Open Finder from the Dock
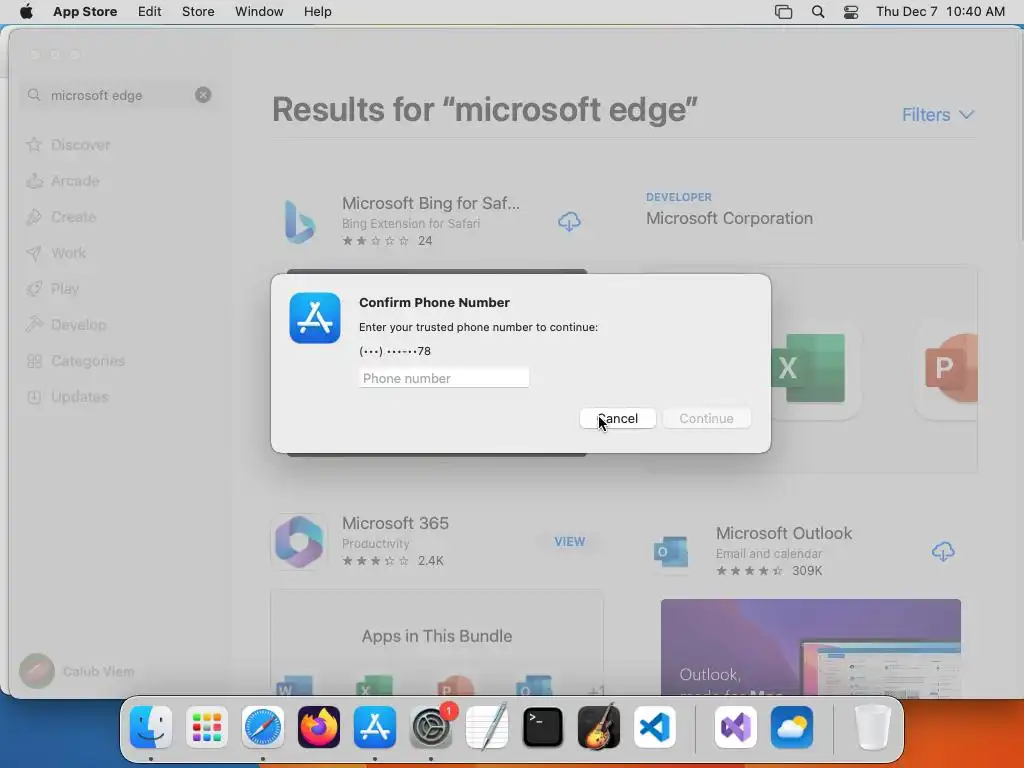Viewport: 1024px width, 768px height. click(151, 727)
